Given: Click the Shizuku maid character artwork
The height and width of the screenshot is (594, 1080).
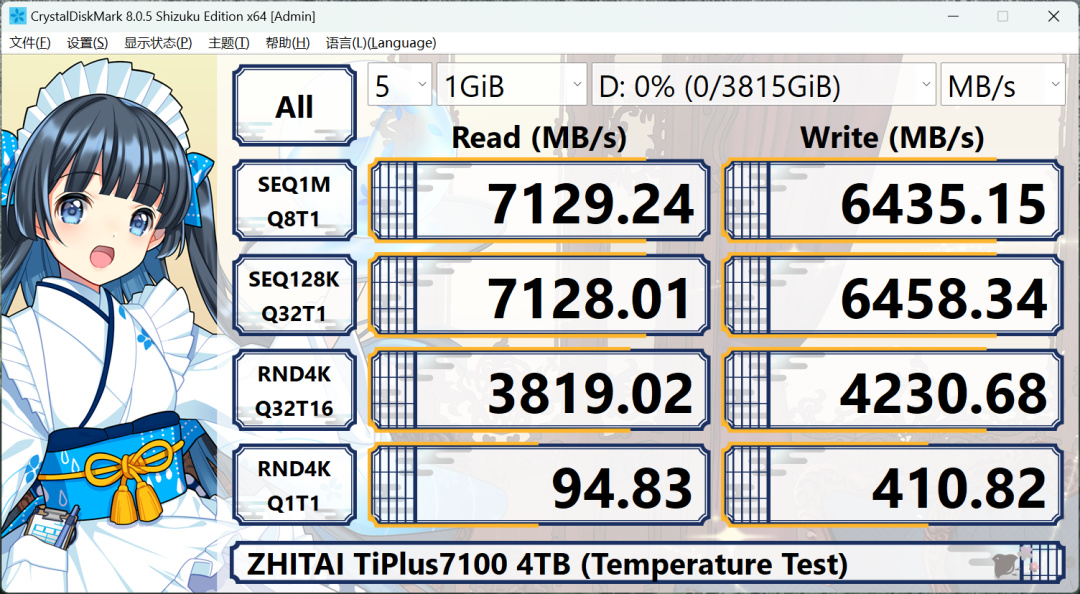Looking at the screenshot, I should [109, 322].
